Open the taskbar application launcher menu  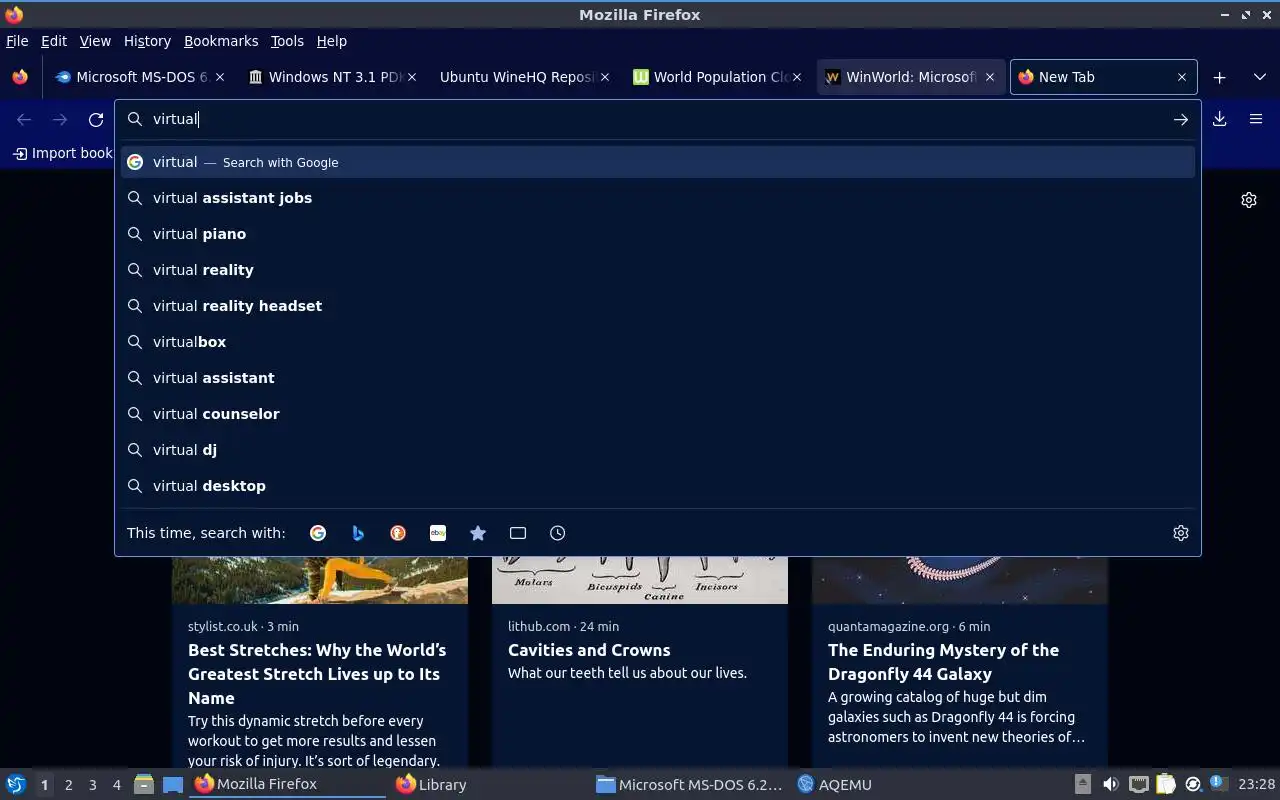pyautogui.click(x=16, y=785)
